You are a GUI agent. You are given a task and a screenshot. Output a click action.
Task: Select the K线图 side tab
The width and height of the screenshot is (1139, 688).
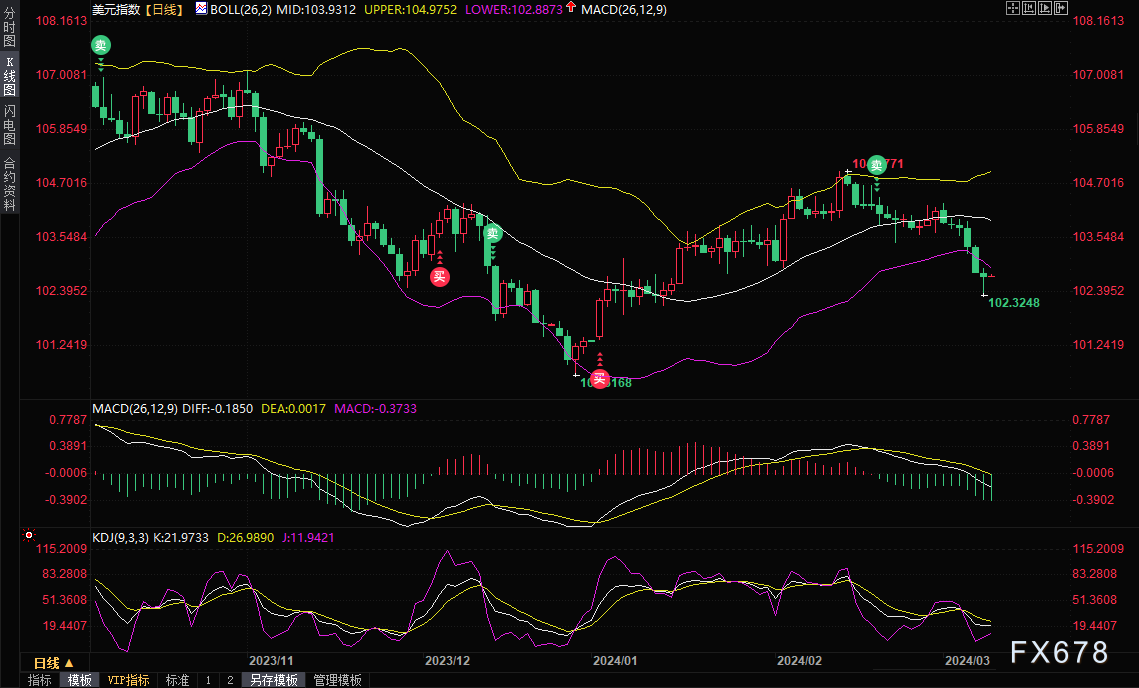(x=9, y=76)
